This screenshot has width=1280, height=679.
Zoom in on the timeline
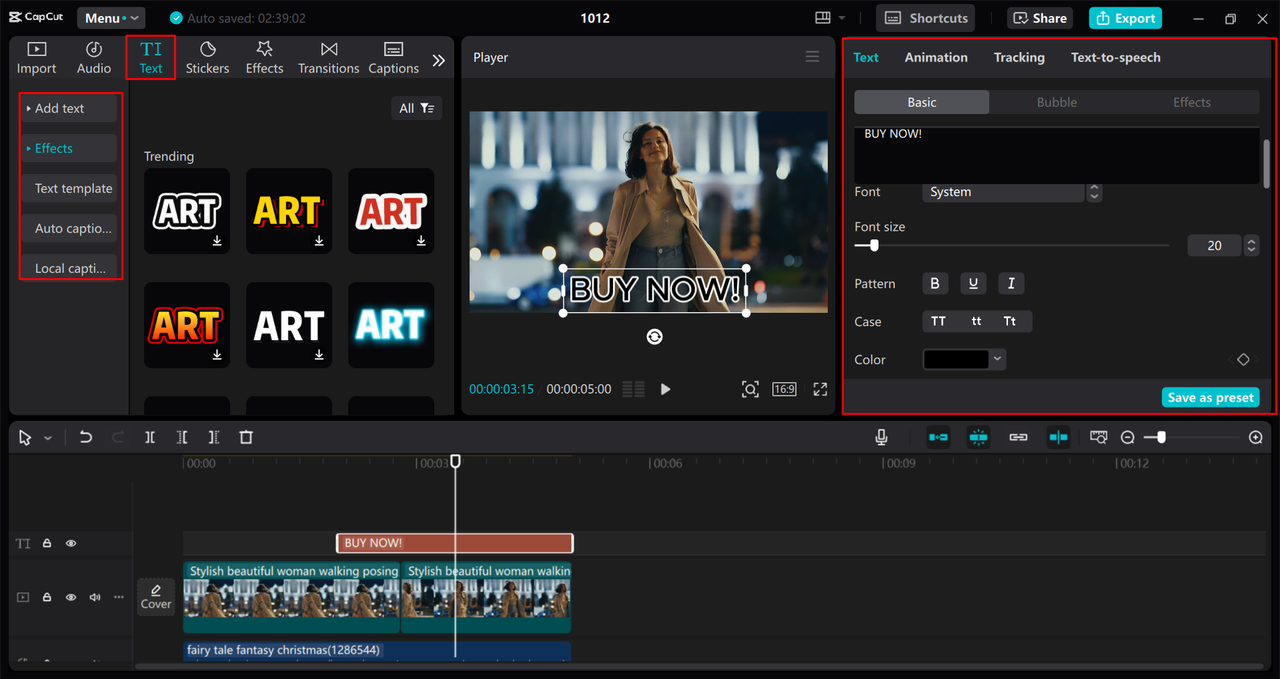1256,437
